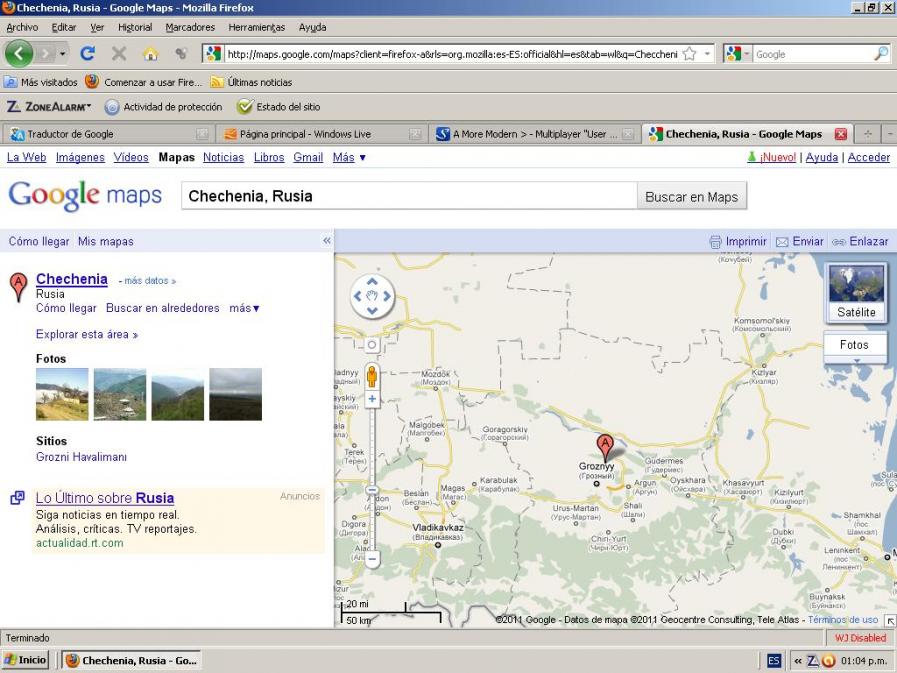Open the Cómo llegar link at panel top
Screen dimensions: 897x673
tap(39, 241)
